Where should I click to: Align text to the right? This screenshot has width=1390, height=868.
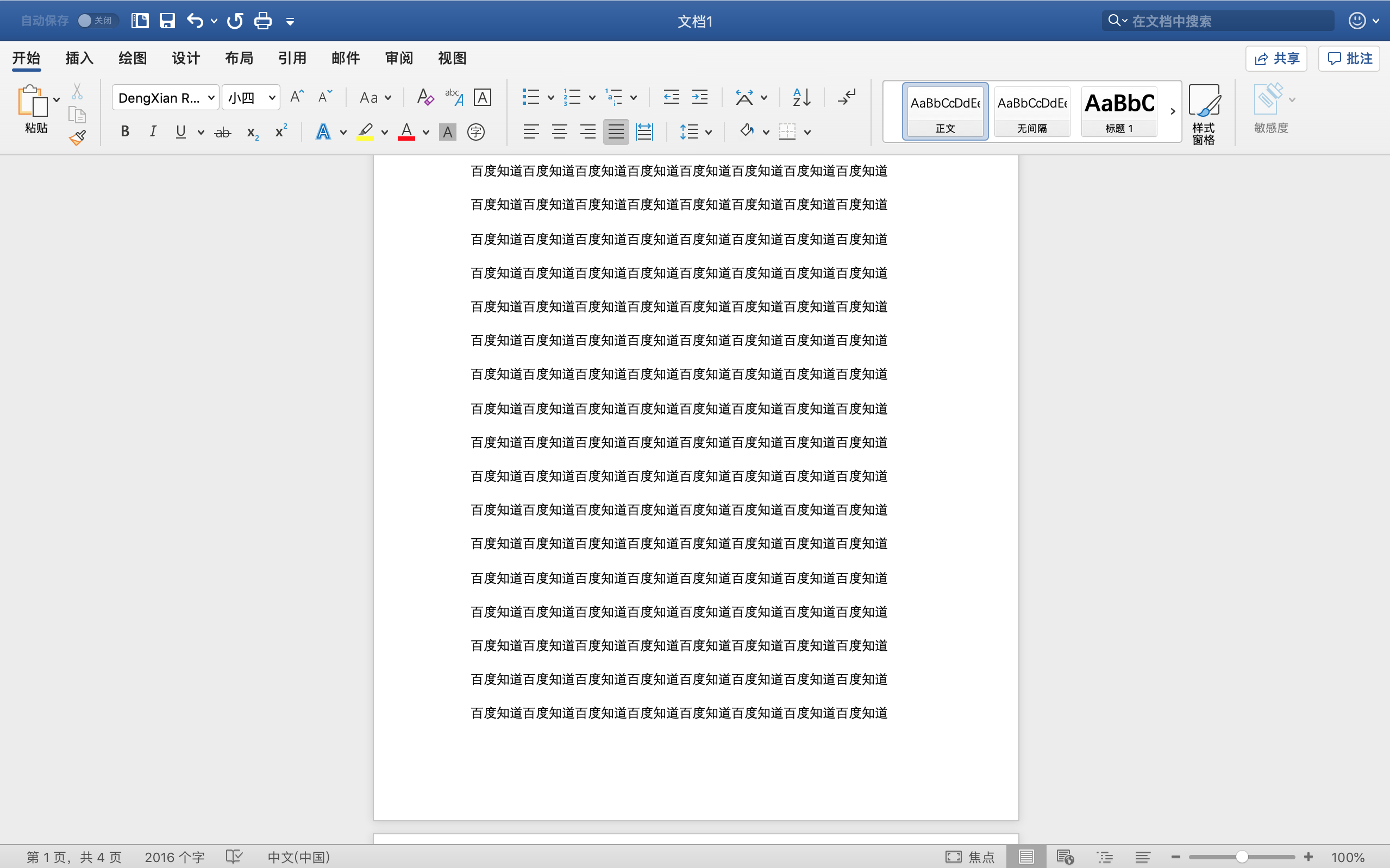click(x=587, y=132)
